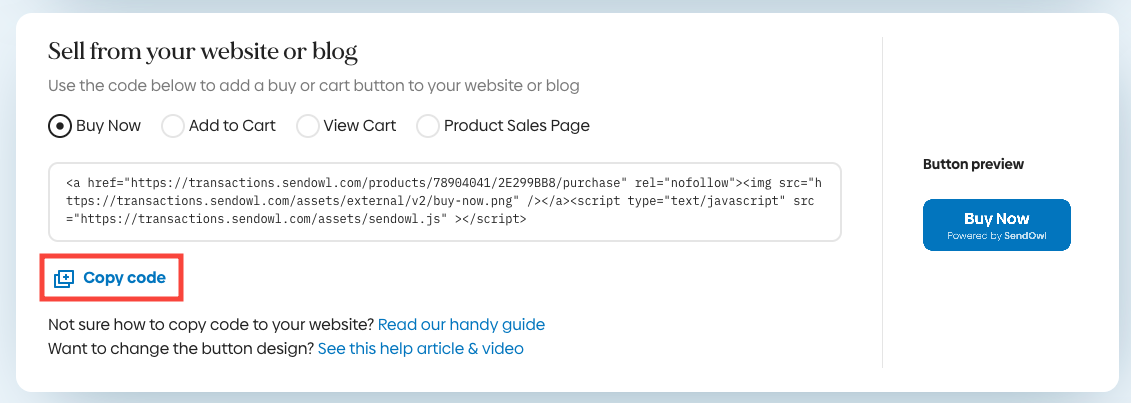Click the Copy code clipboard icon
The image size is (1131, 403).
tap(64, 278)
